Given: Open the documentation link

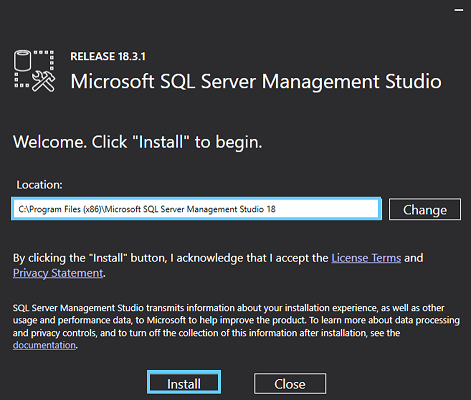Looking at the screenshot, I should pos(44,345).
